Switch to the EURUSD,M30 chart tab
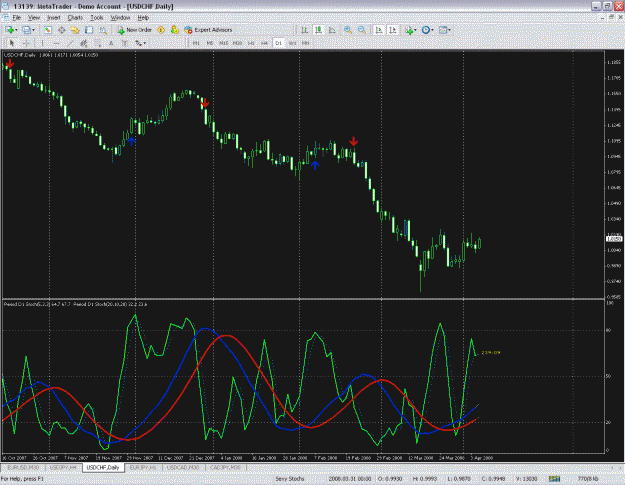The width and height of the screenshot is (625, 485). click(x=24, y=467)
